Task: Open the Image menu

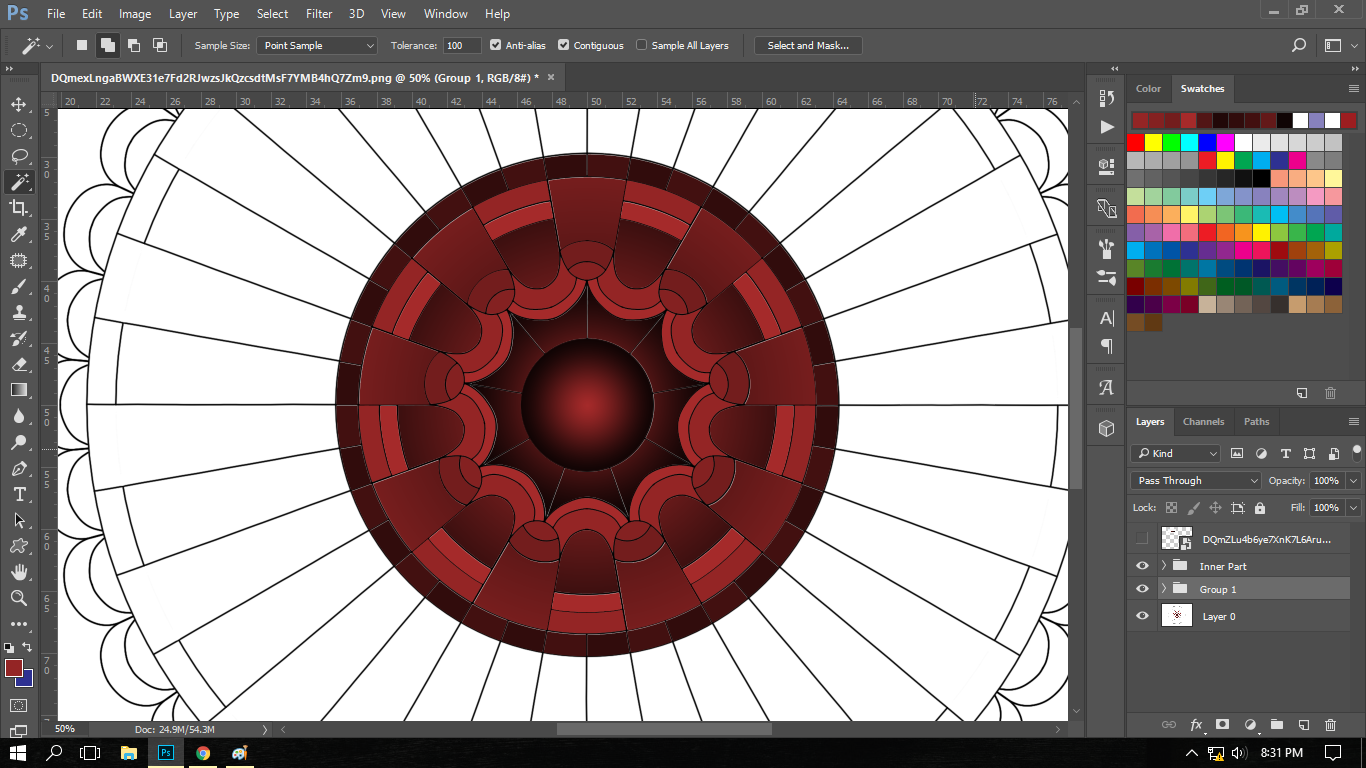Action: click(x=135, y=14)
